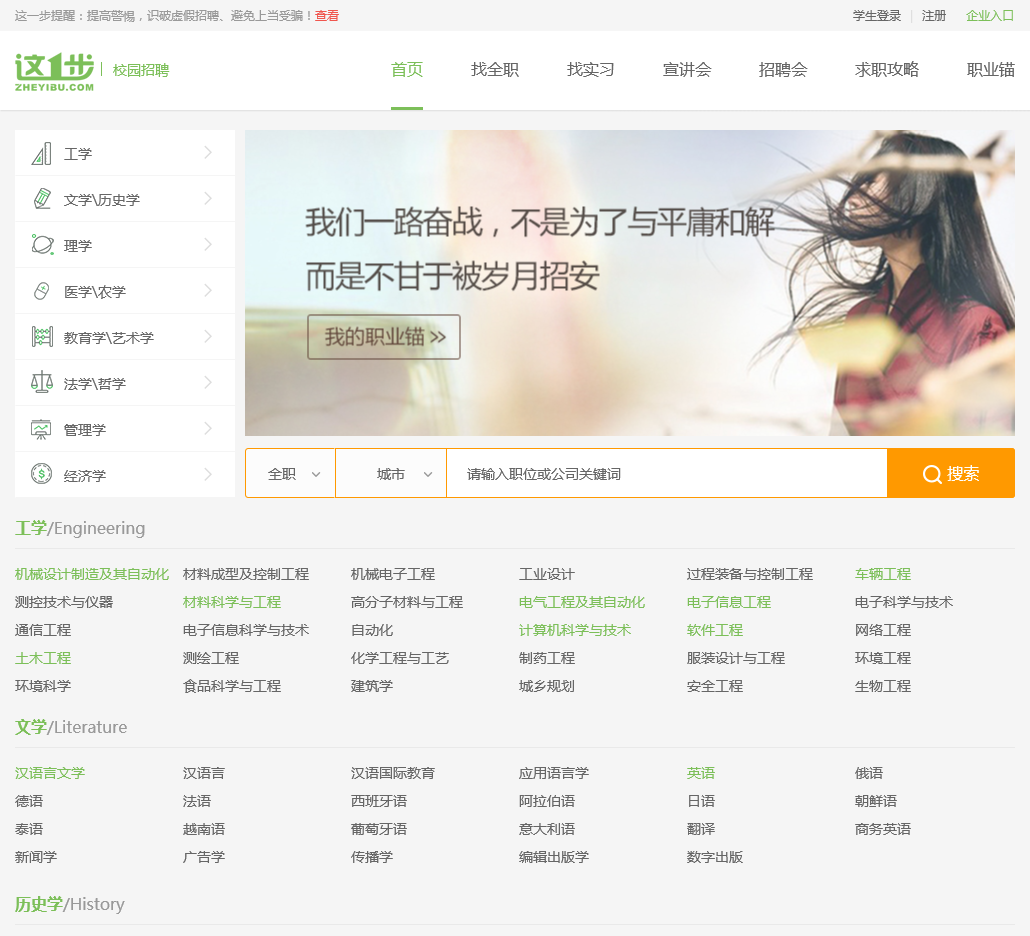Expand the 医学\农学 category arrow

pos(208,290)
